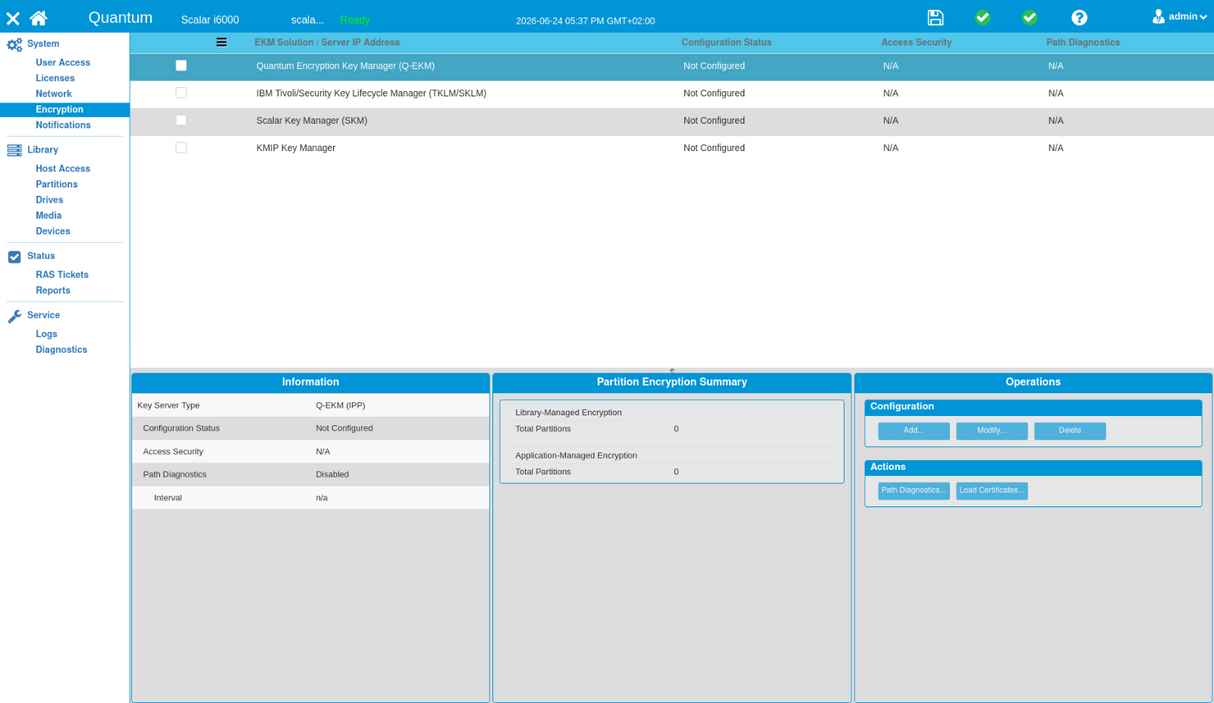This screenshot has width=1214, height=703.
Task: Check the Scalar Key Manager row checkbox
Action: [x=181, y=120]
